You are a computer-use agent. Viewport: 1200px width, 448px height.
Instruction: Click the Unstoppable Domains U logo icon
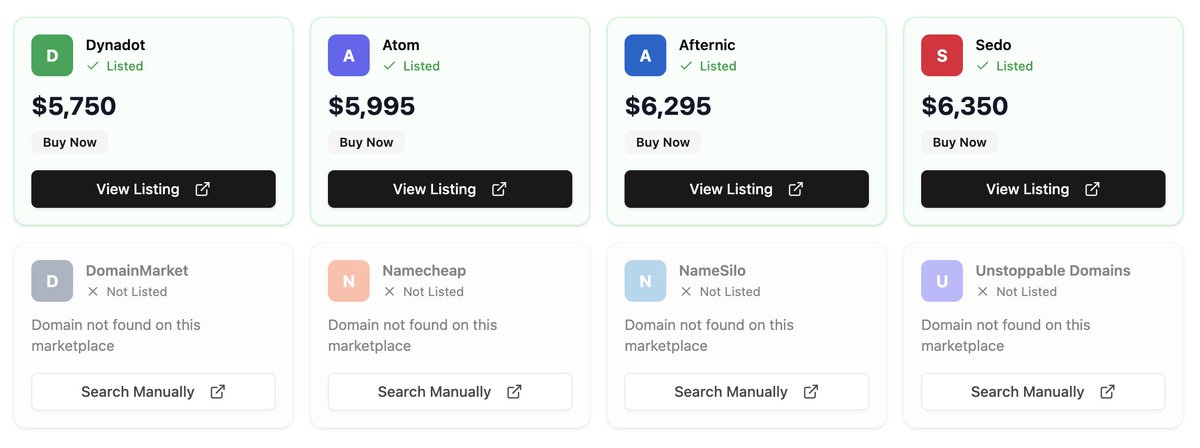click(x=942, y=281)
